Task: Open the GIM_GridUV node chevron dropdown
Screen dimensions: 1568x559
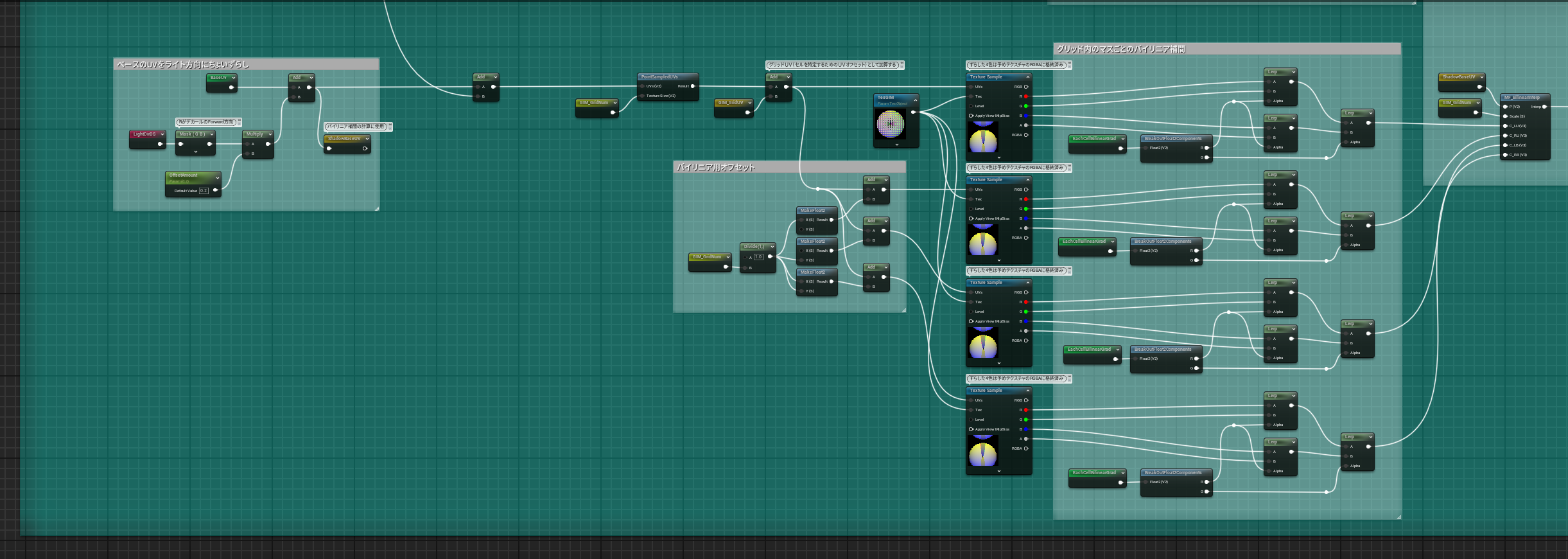Action: [749, 103]
